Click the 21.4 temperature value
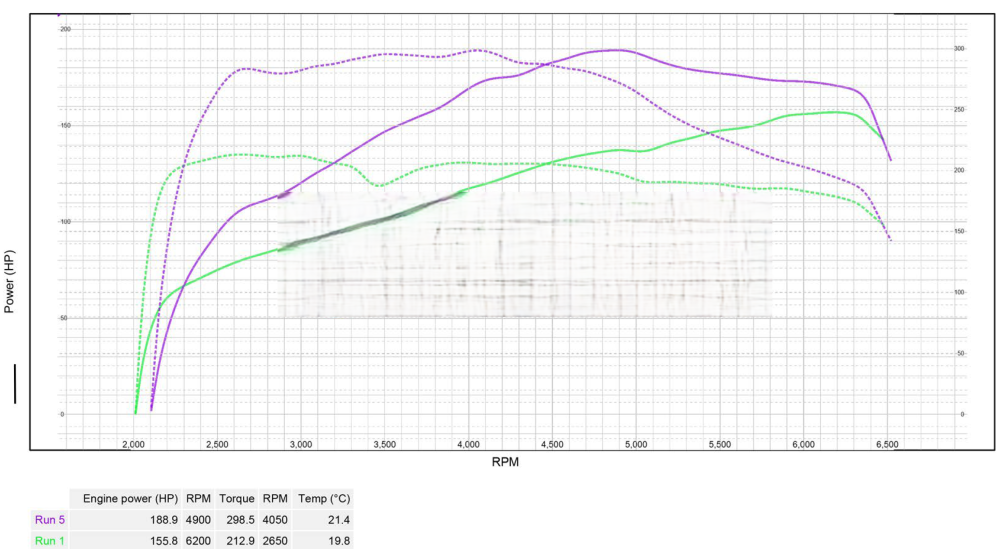 pos(338,520)
